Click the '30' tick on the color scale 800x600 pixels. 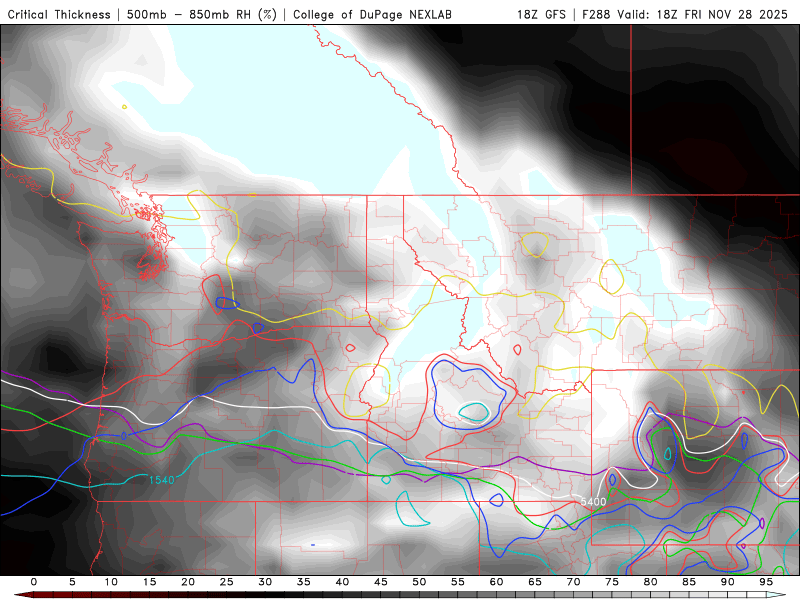tap(265, 582)
